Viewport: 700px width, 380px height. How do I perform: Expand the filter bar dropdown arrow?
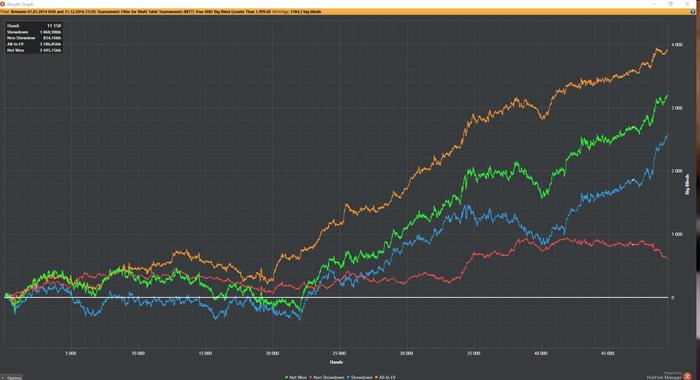(692, 12)
